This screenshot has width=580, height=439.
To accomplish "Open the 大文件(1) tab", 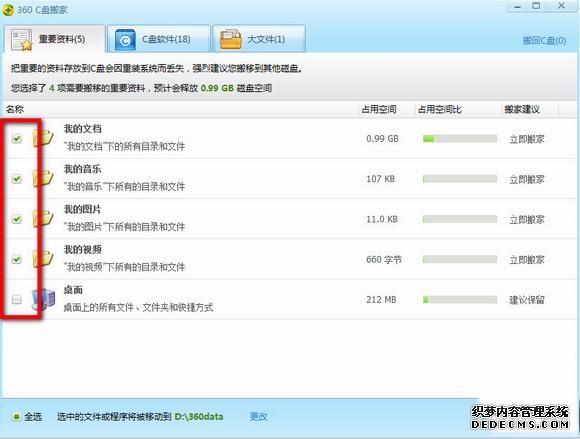I will coord(259,38).
